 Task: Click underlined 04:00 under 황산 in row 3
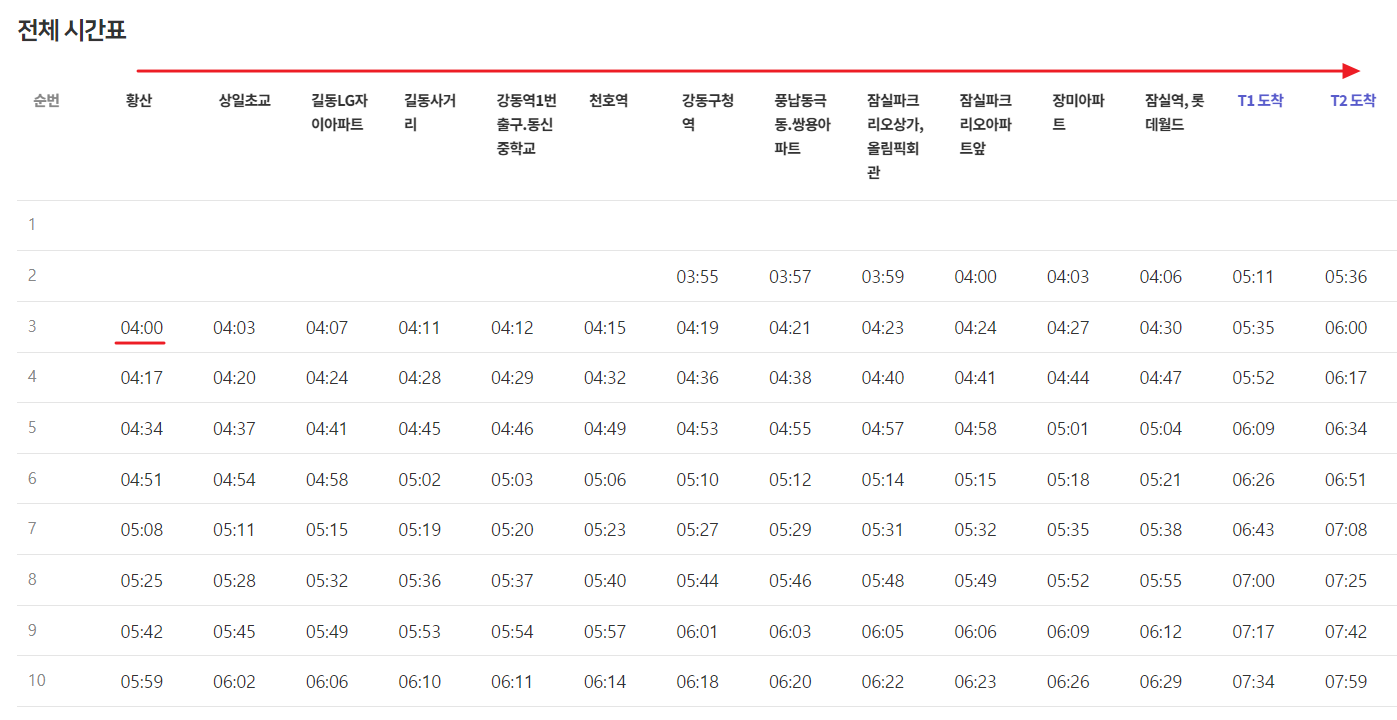tap(141, 328)
